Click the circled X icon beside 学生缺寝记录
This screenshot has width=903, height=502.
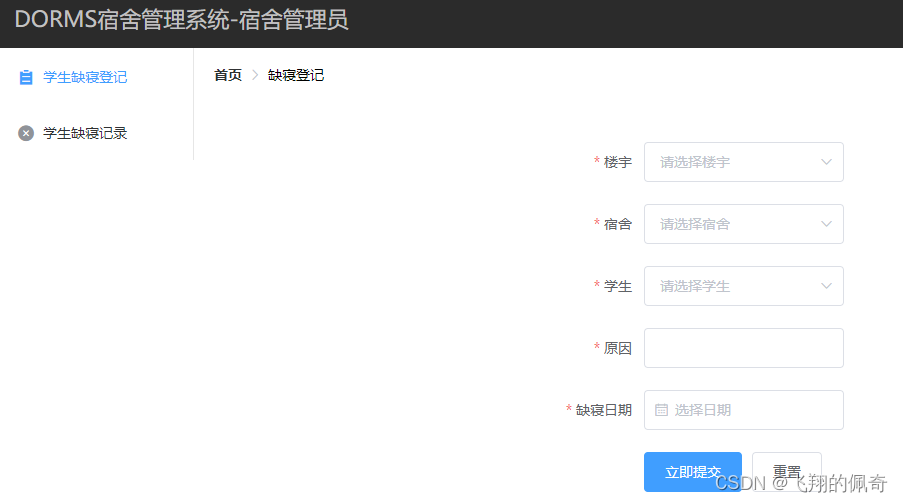coord(26,133)
